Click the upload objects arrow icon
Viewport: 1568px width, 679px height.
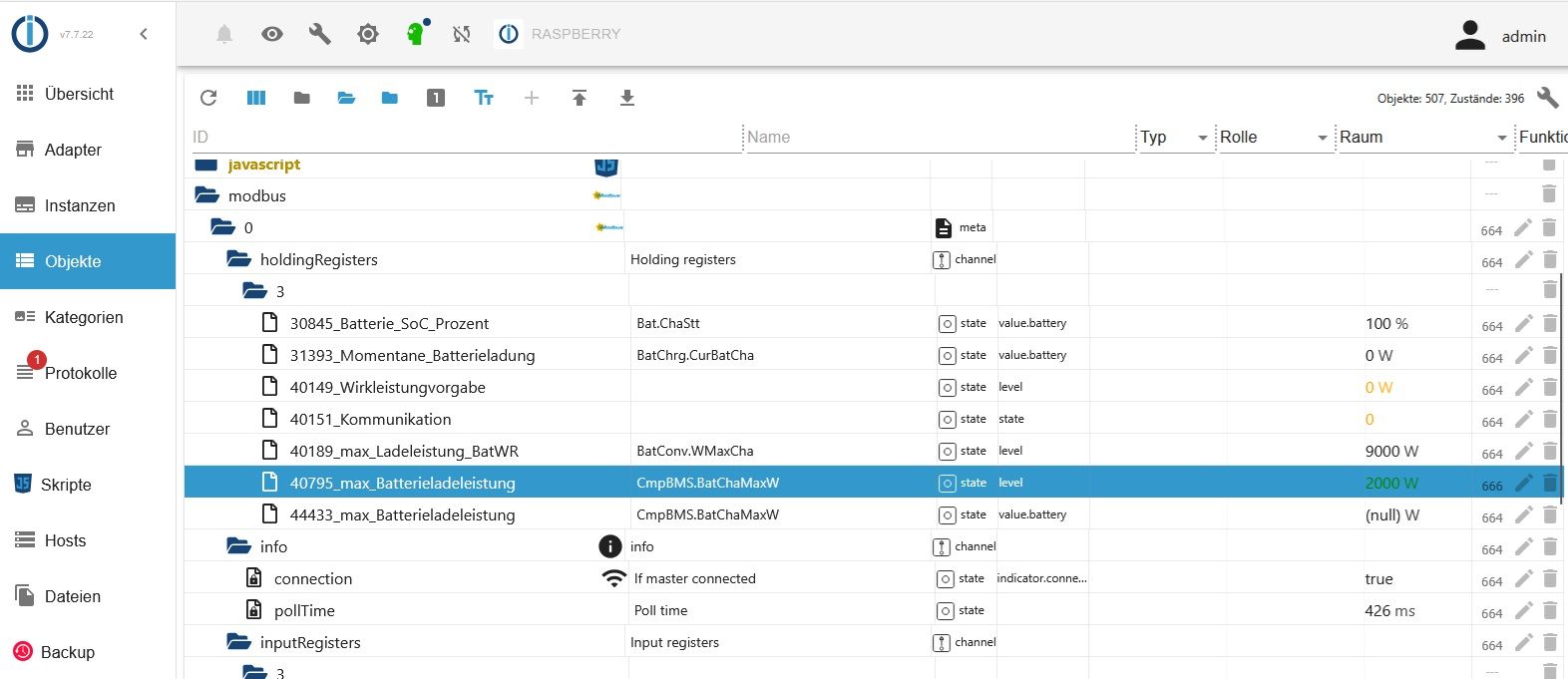click(580, 98)
